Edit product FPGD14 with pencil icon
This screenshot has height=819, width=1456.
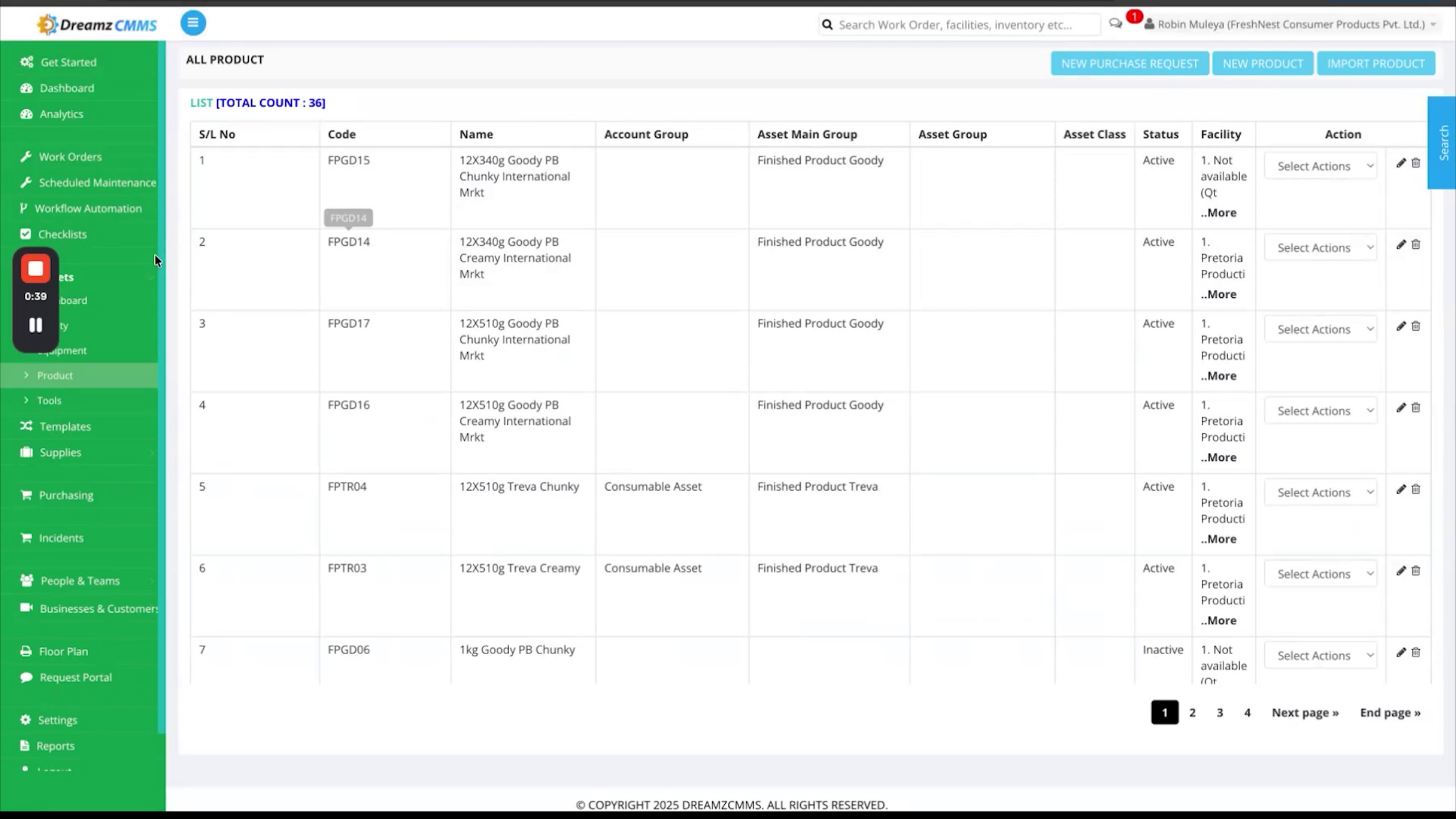click(x=1401, y=244)
